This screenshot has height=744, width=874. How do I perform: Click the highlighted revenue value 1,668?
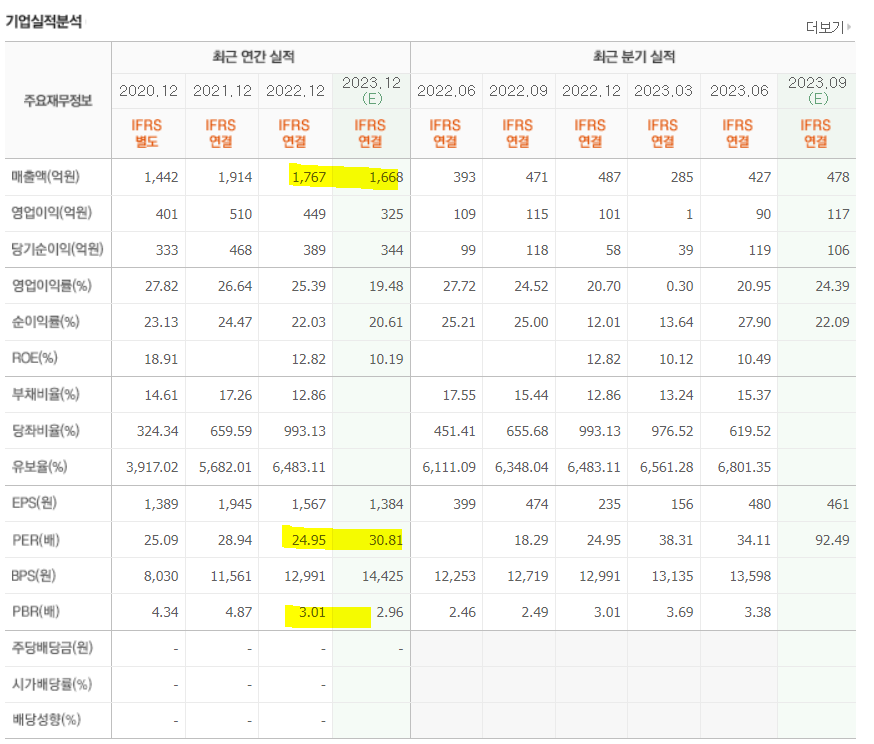[386, 177]
